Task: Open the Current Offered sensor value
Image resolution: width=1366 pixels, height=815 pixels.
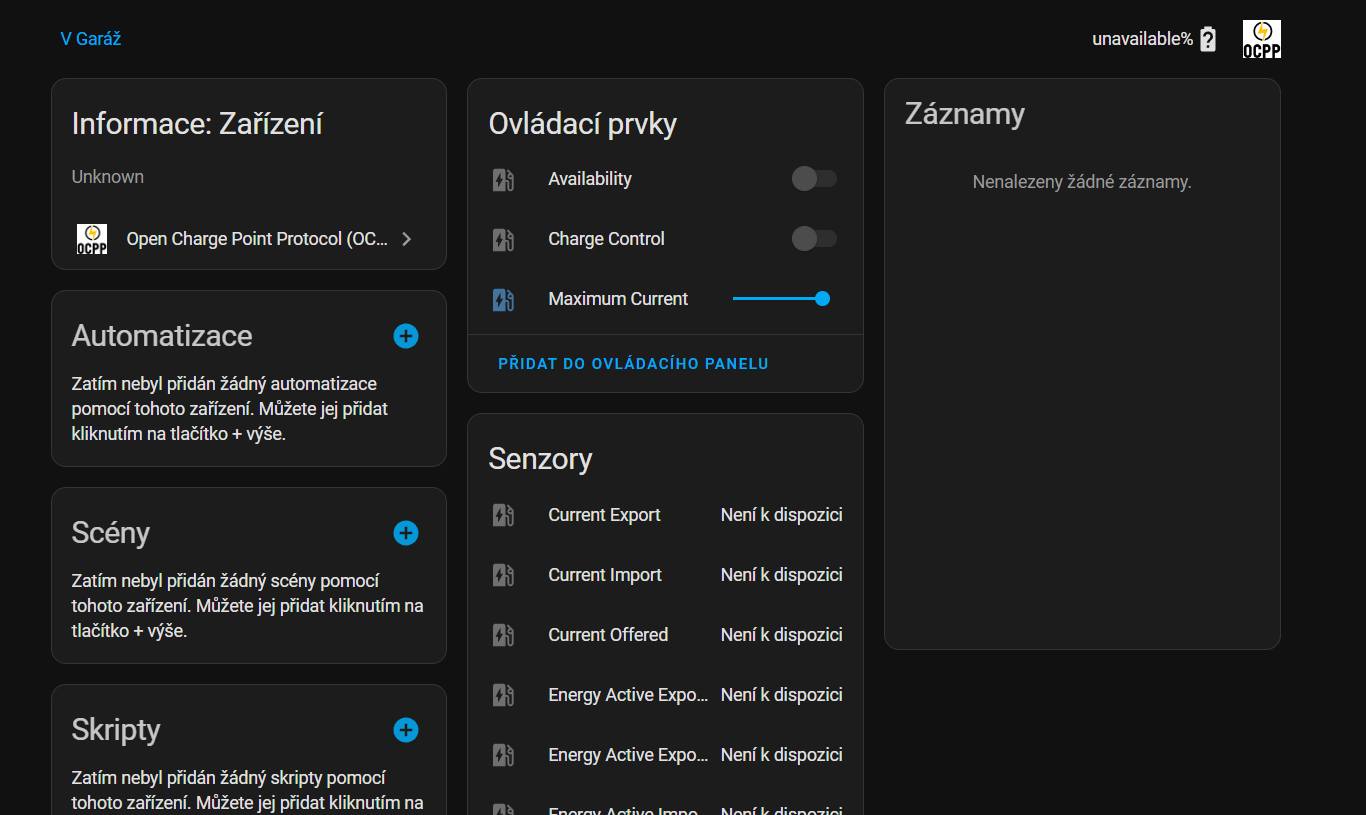Action: pos(781,635)
